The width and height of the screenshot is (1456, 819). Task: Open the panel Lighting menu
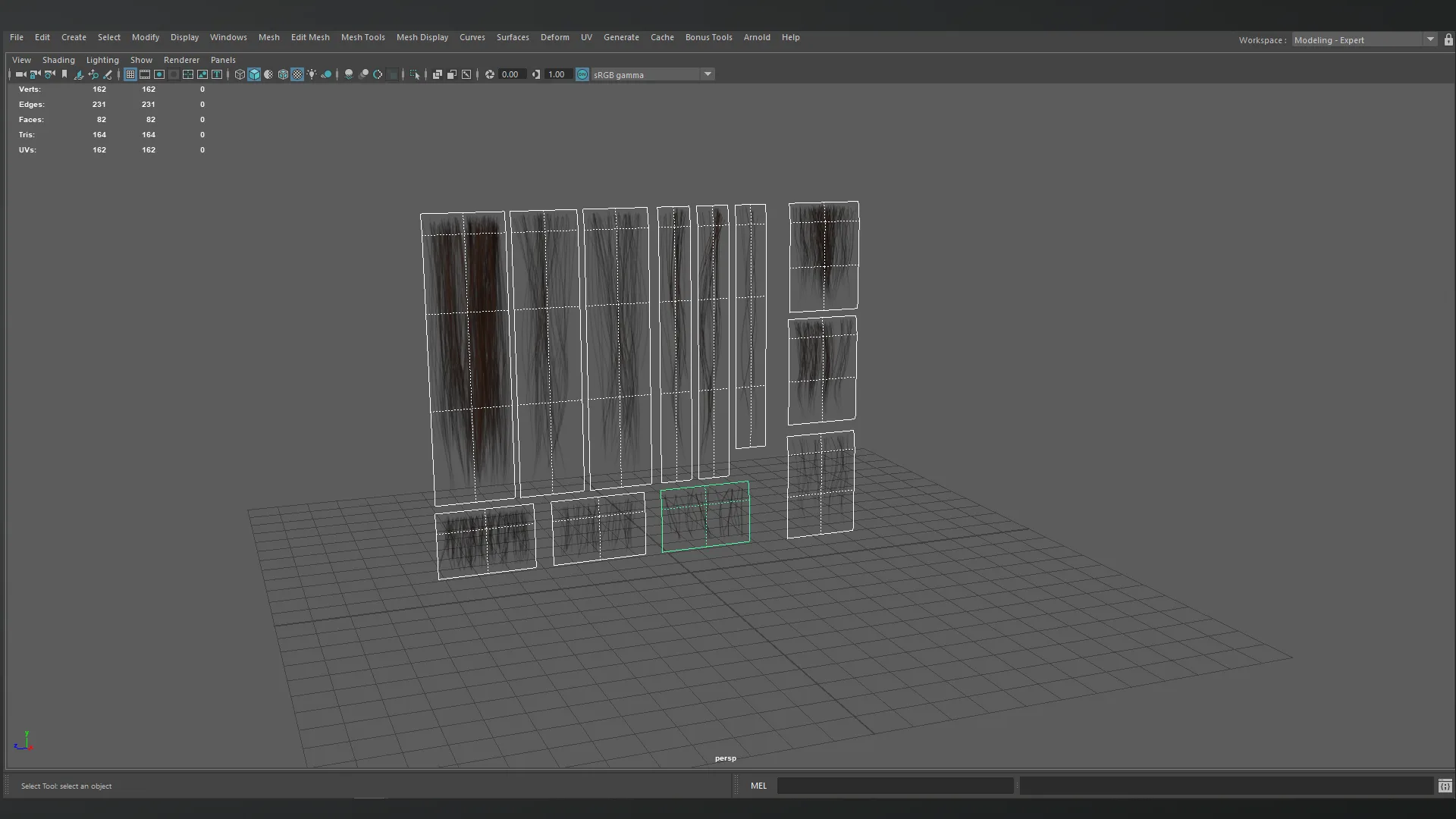pyautogui.click(x=102, y=60)
